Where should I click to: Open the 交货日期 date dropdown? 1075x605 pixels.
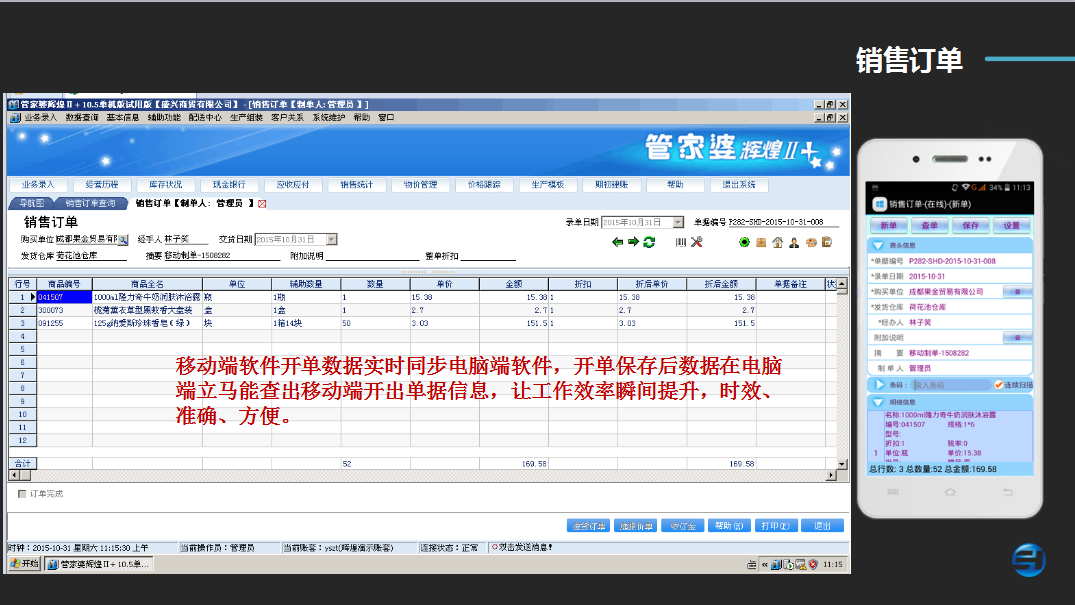(x=332, y=239)
